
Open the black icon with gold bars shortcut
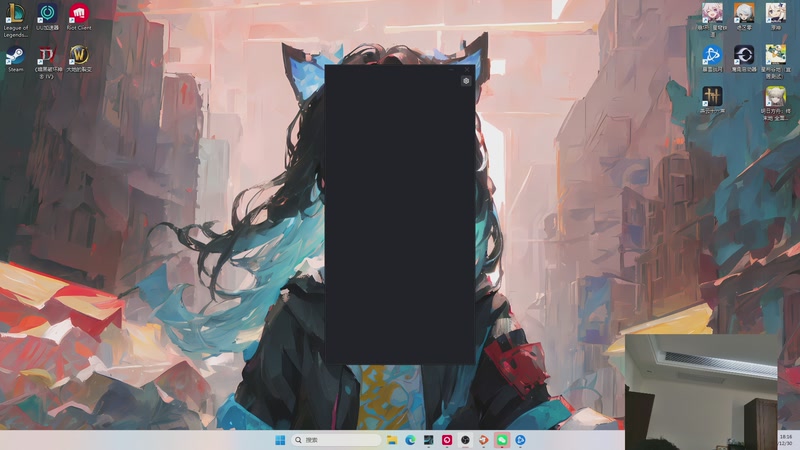[x=712, y=100]
